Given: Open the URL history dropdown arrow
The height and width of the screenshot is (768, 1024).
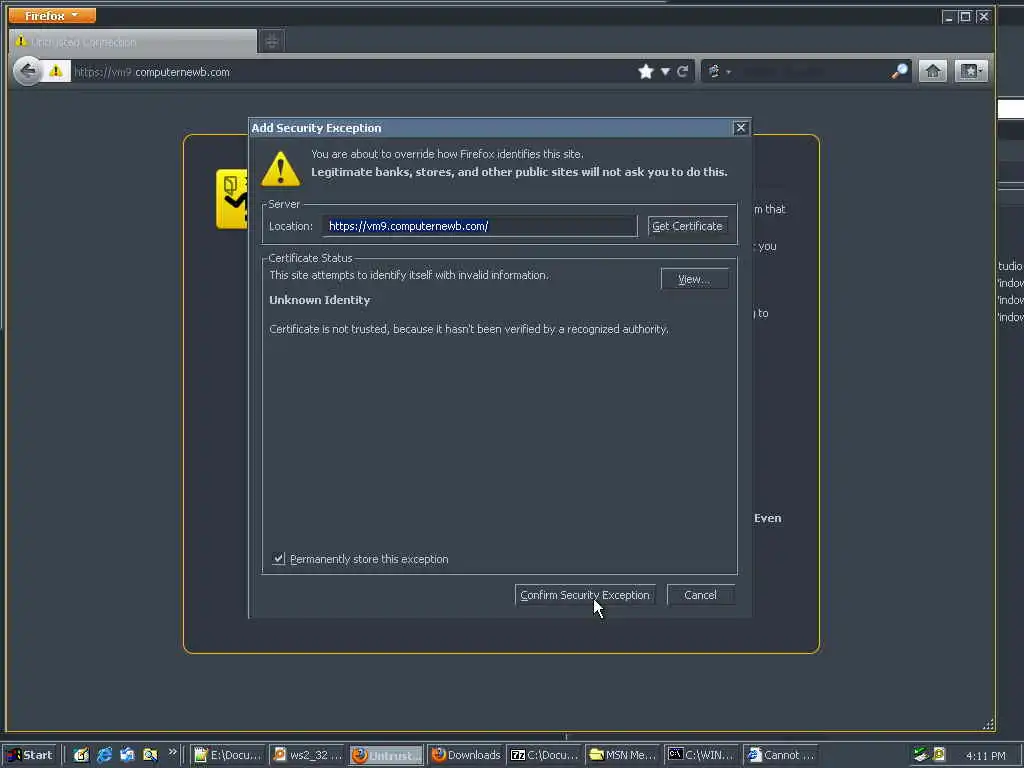Looking at the screenshot, I should 665,72.
